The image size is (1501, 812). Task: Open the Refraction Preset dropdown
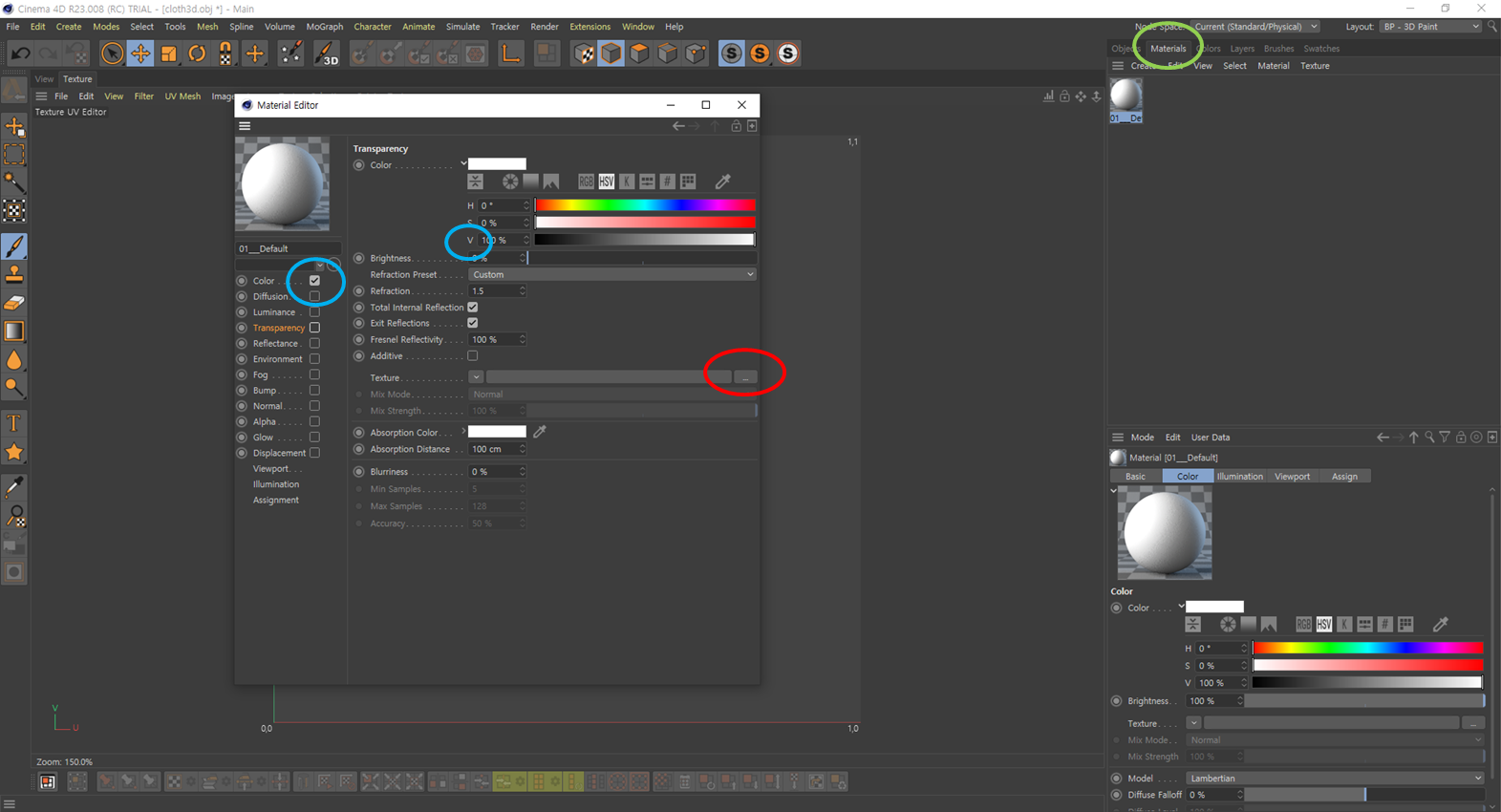pyautogui.click(x=611, y=274)
